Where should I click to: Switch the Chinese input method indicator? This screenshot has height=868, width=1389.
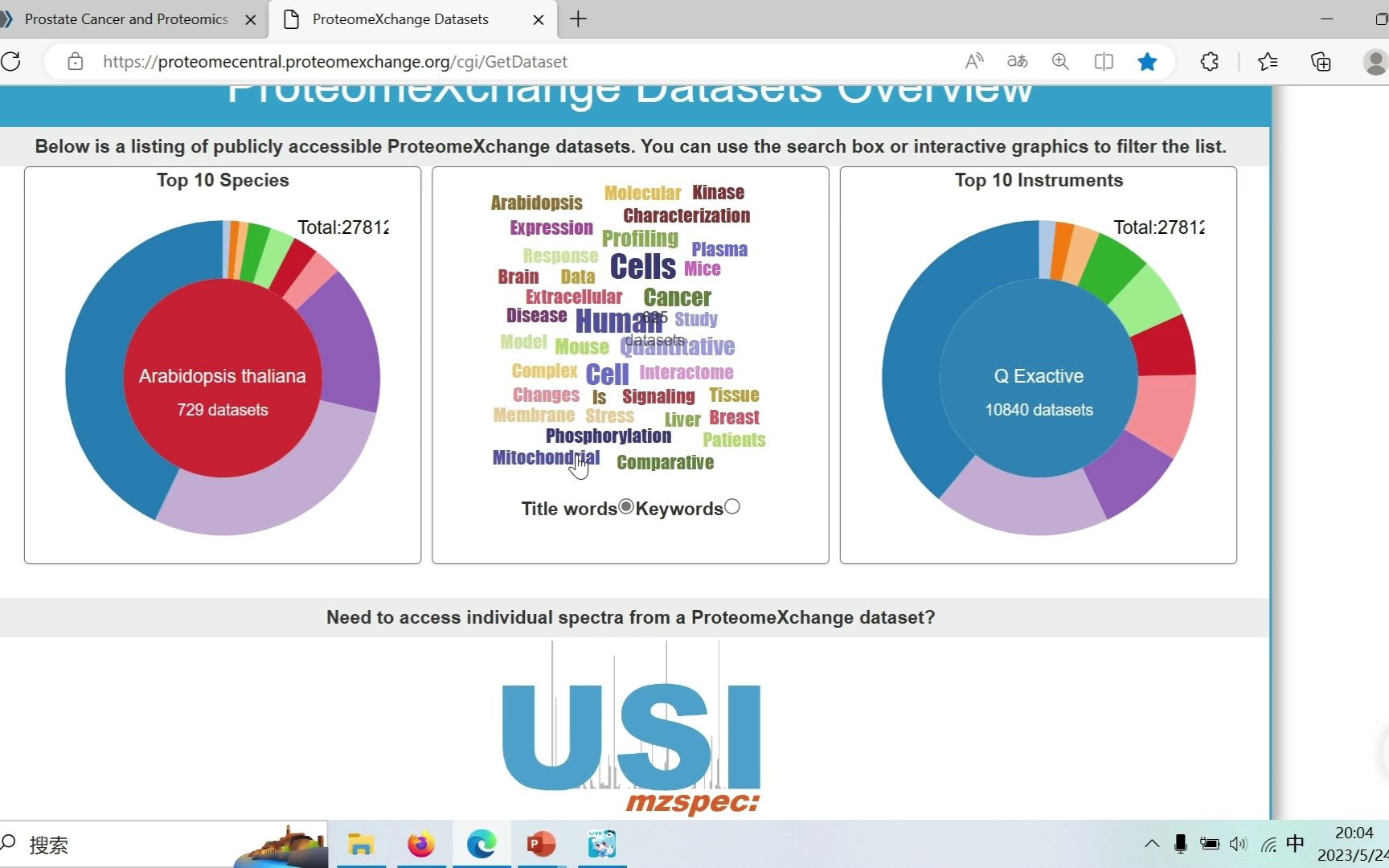click(1295, 844)
